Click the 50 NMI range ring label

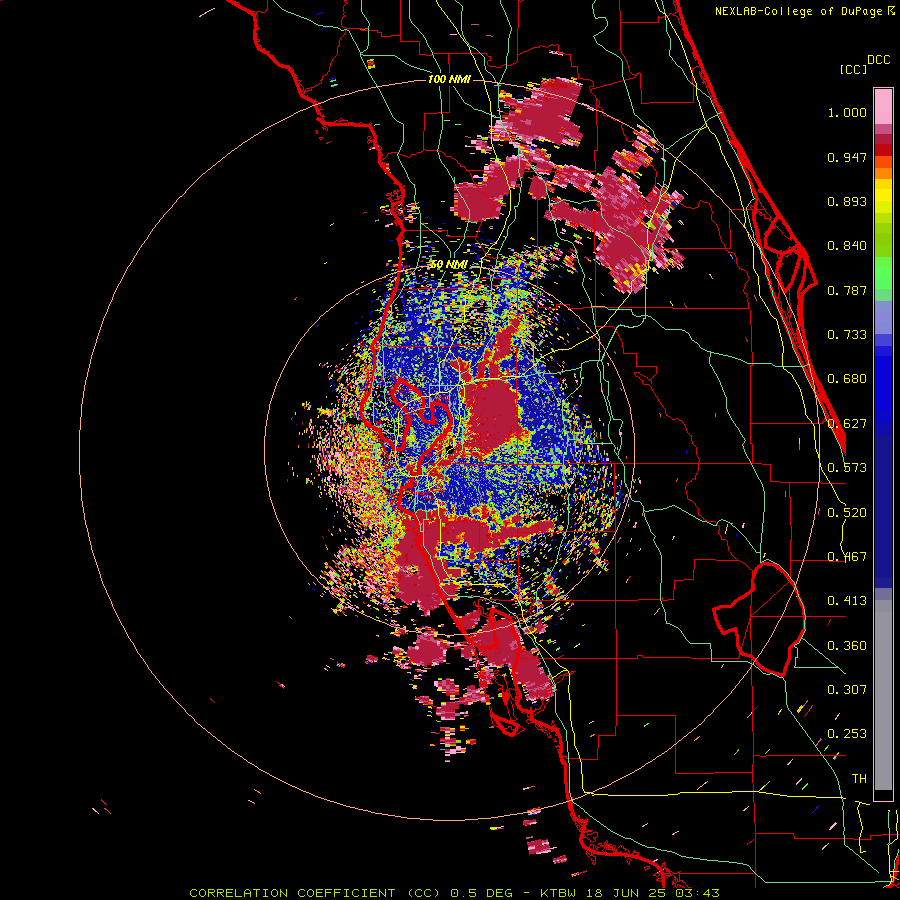(449, 265)
